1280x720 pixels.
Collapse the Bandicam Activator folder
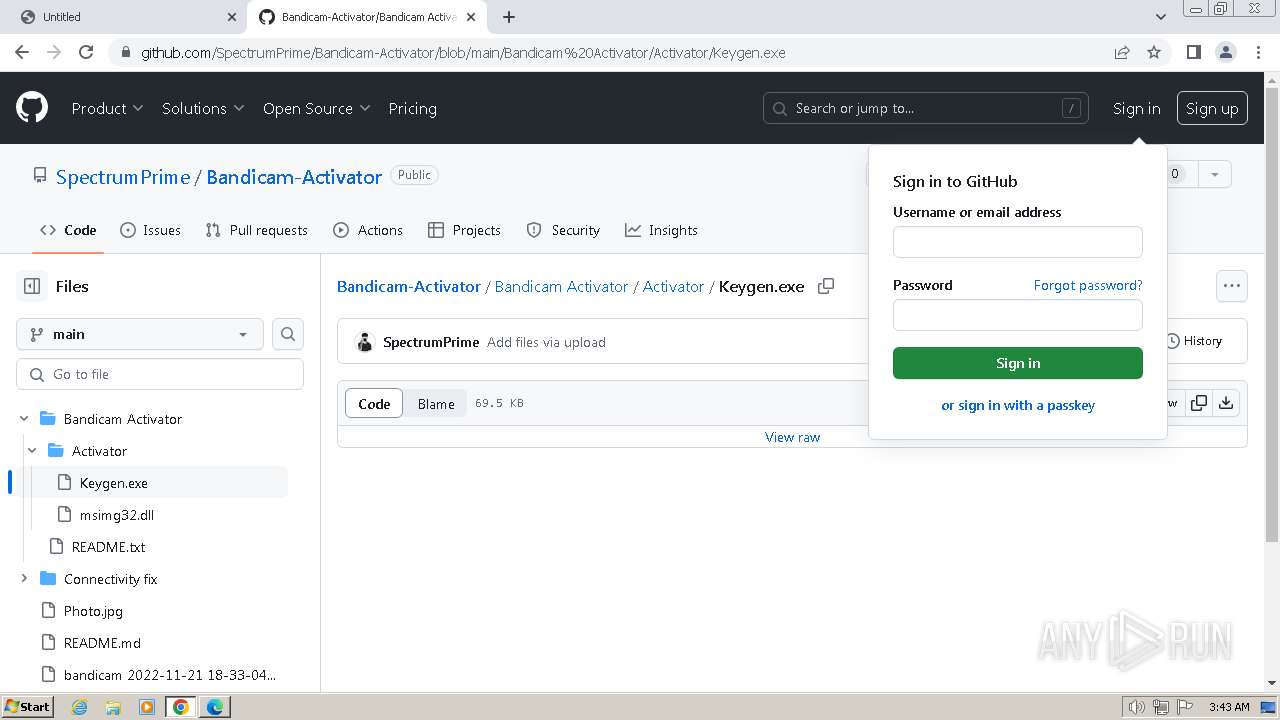coord(24,419)
